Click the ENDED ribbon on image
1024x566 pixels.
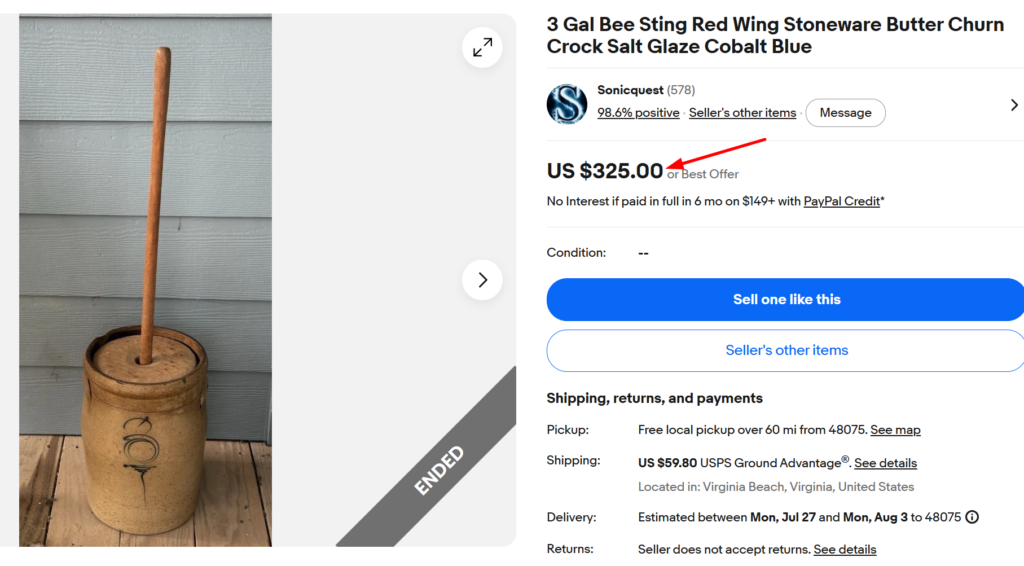pos(439,471)
